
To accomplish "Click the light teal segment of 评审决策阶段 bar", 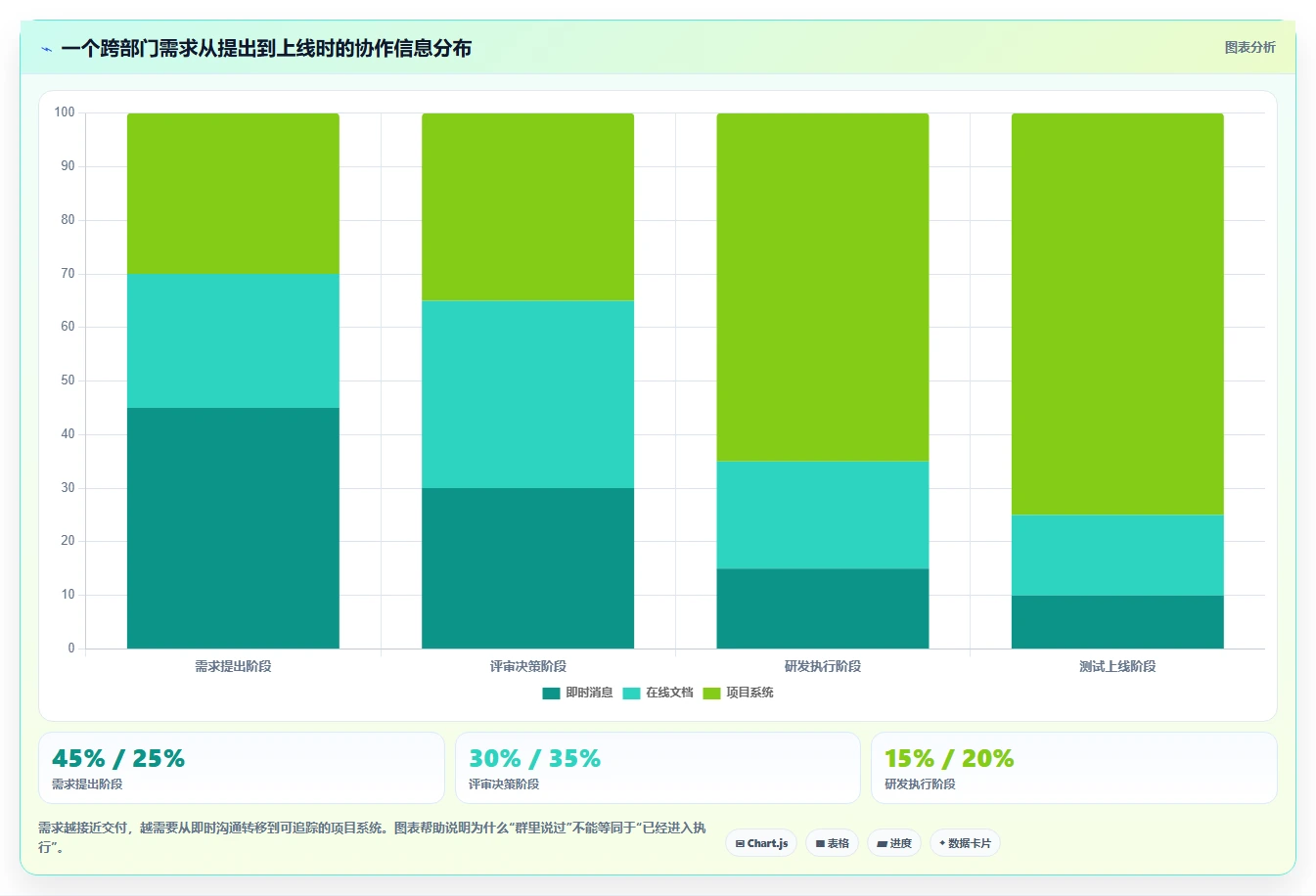I will tap(527, 394).
